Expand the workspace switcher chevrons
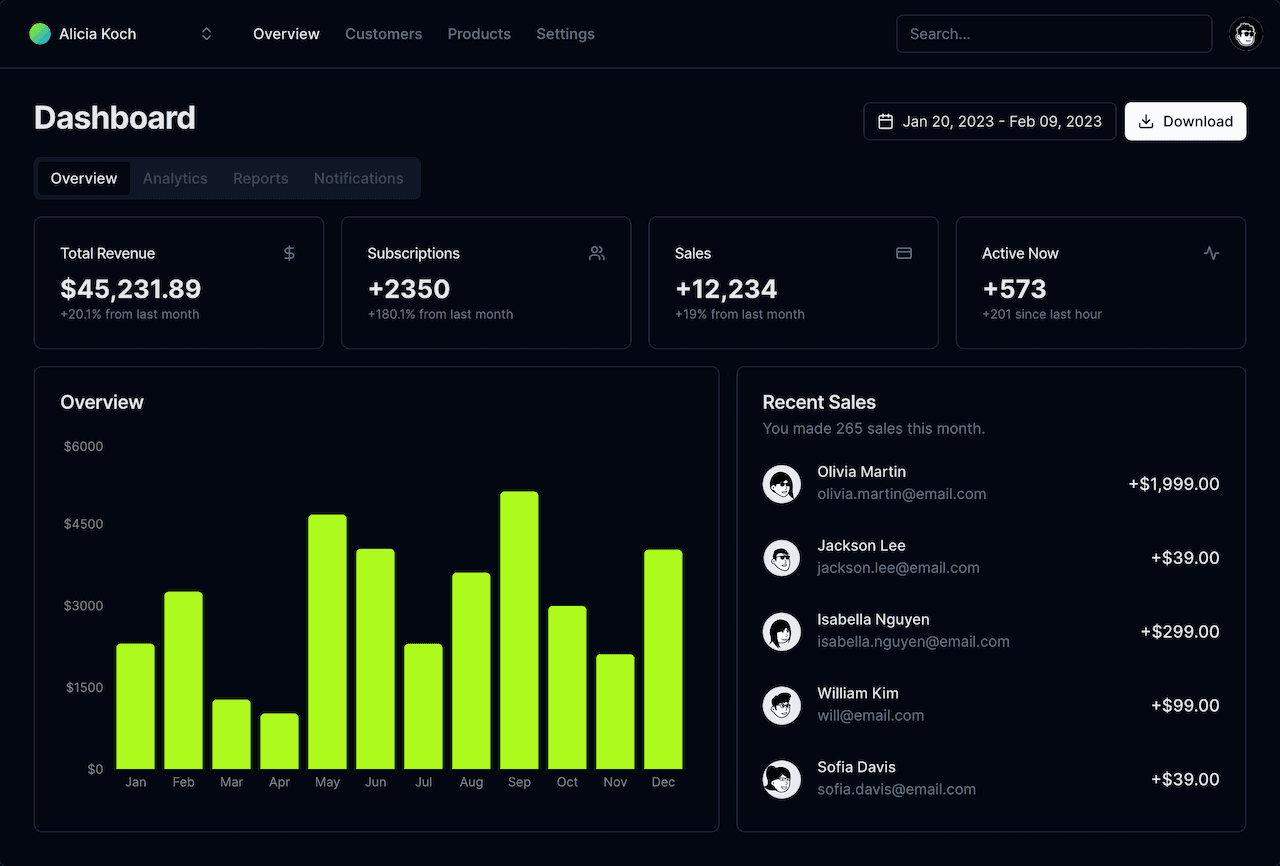The image size is (1280, 866). tap(206, 33)
